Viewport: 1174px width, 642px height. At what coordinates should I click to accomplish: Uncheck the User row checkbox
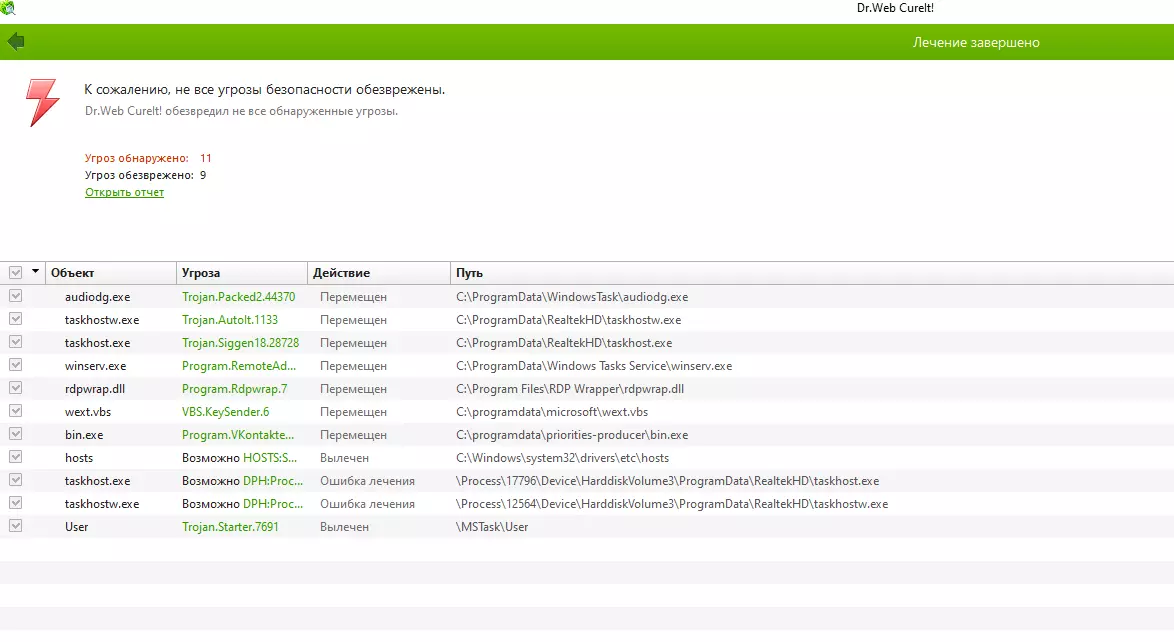coord(15,526)
